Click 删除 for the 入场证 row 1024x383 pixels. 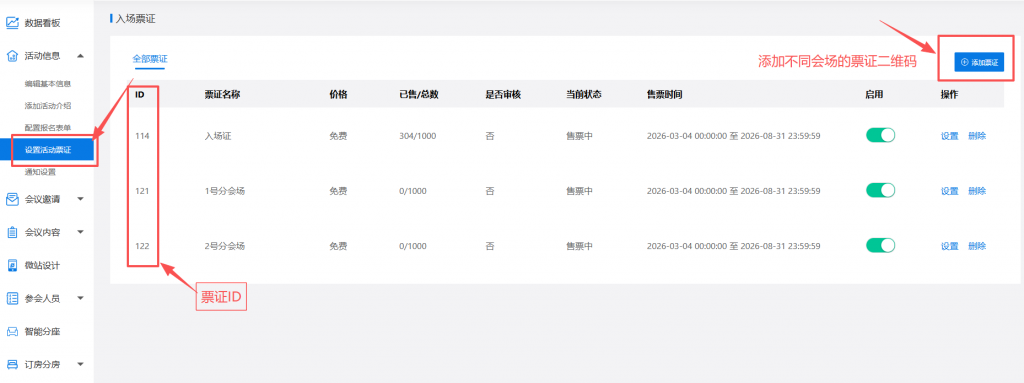pos(977,136)
